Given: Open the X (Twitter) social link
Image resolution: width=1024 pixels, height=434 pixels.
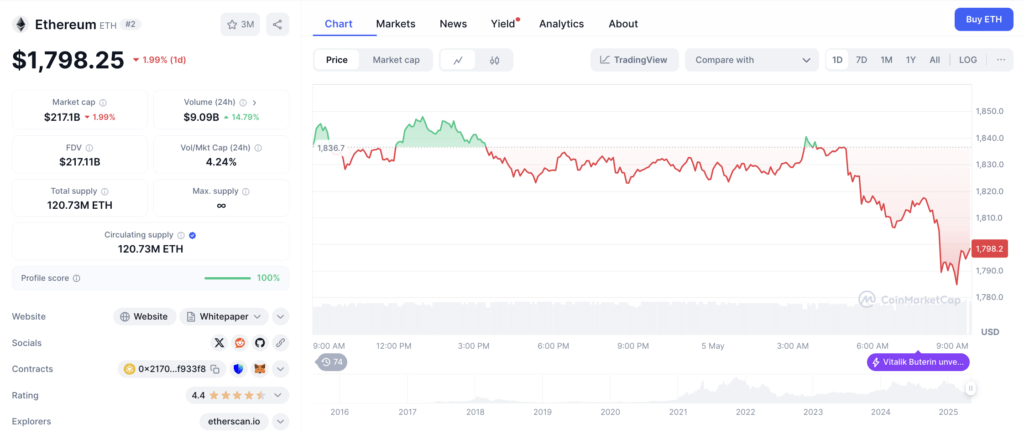Looking at the screenshot, I should 219,343.
